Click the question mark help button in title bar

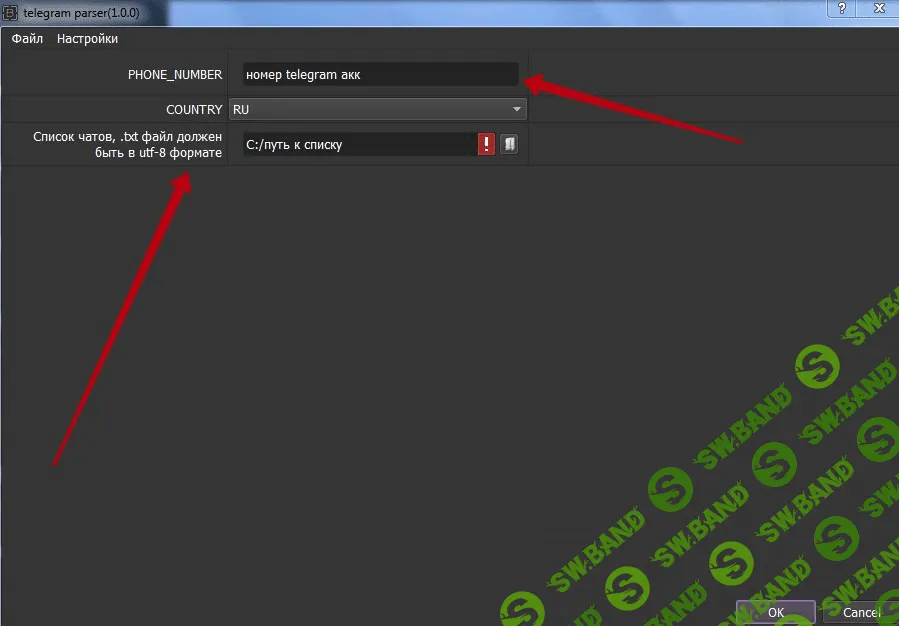842,8
